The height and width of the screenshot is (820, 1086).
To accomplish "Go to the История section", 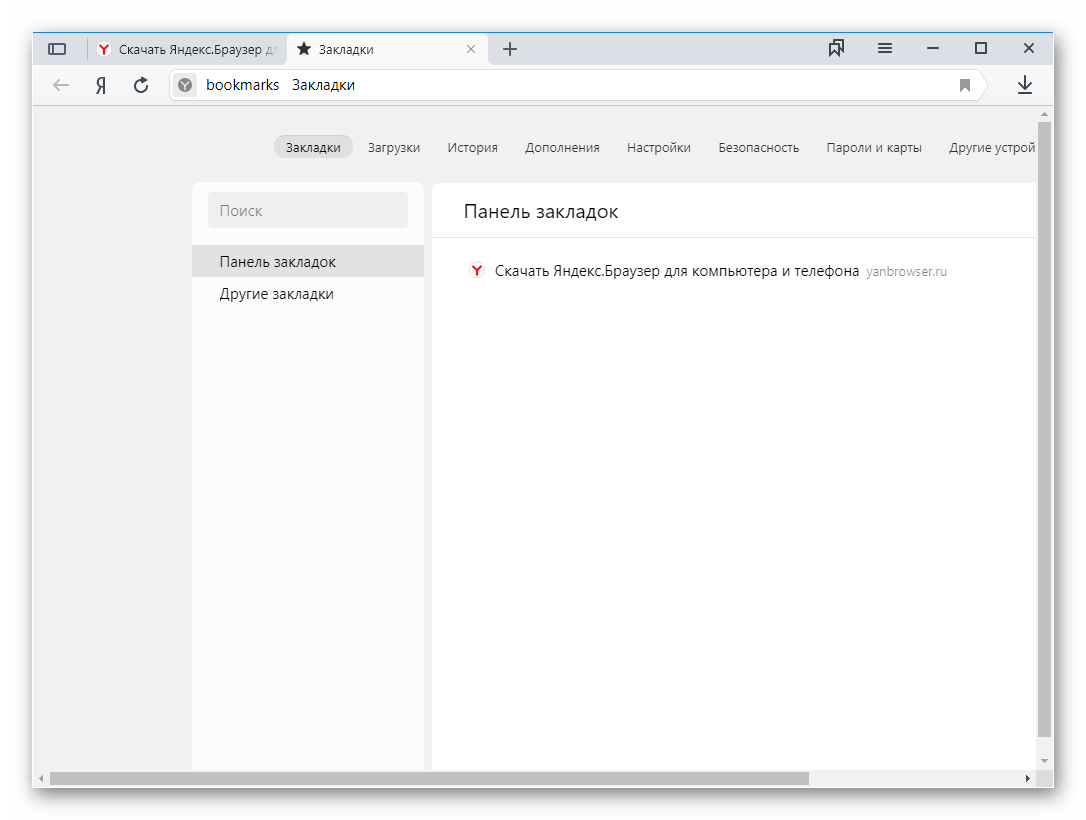I will pyautogui.click(x=472, y=147).
